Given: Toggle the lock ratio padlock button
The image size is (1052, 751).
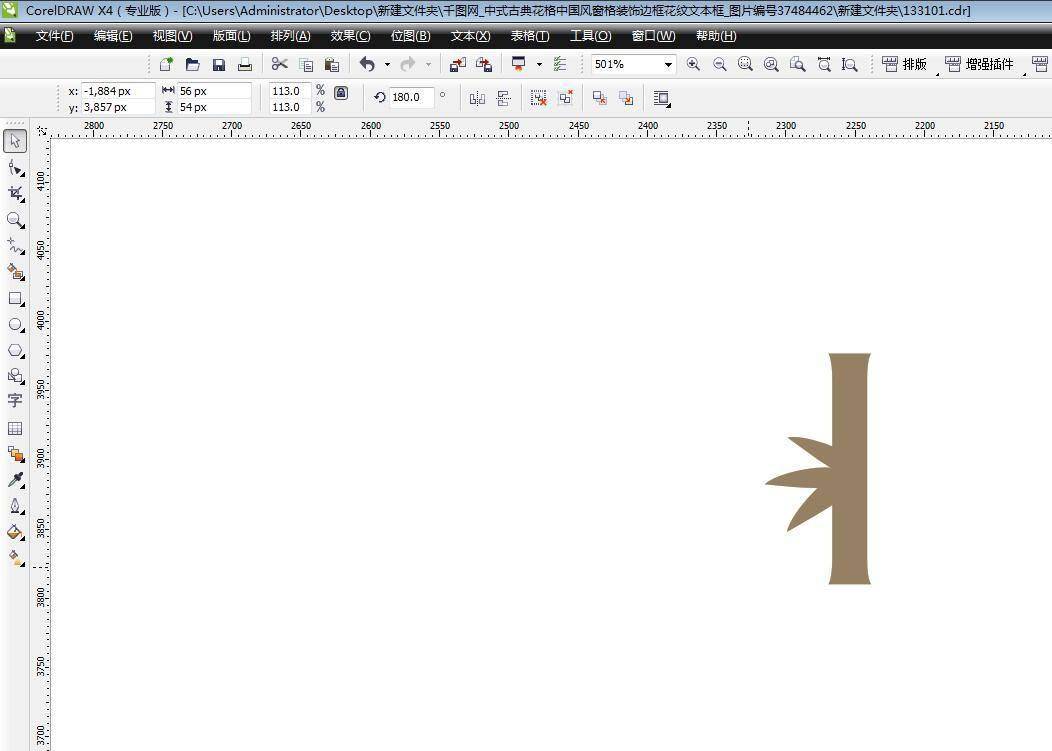Looking at the screenshot, I should (x=341, y=93).
